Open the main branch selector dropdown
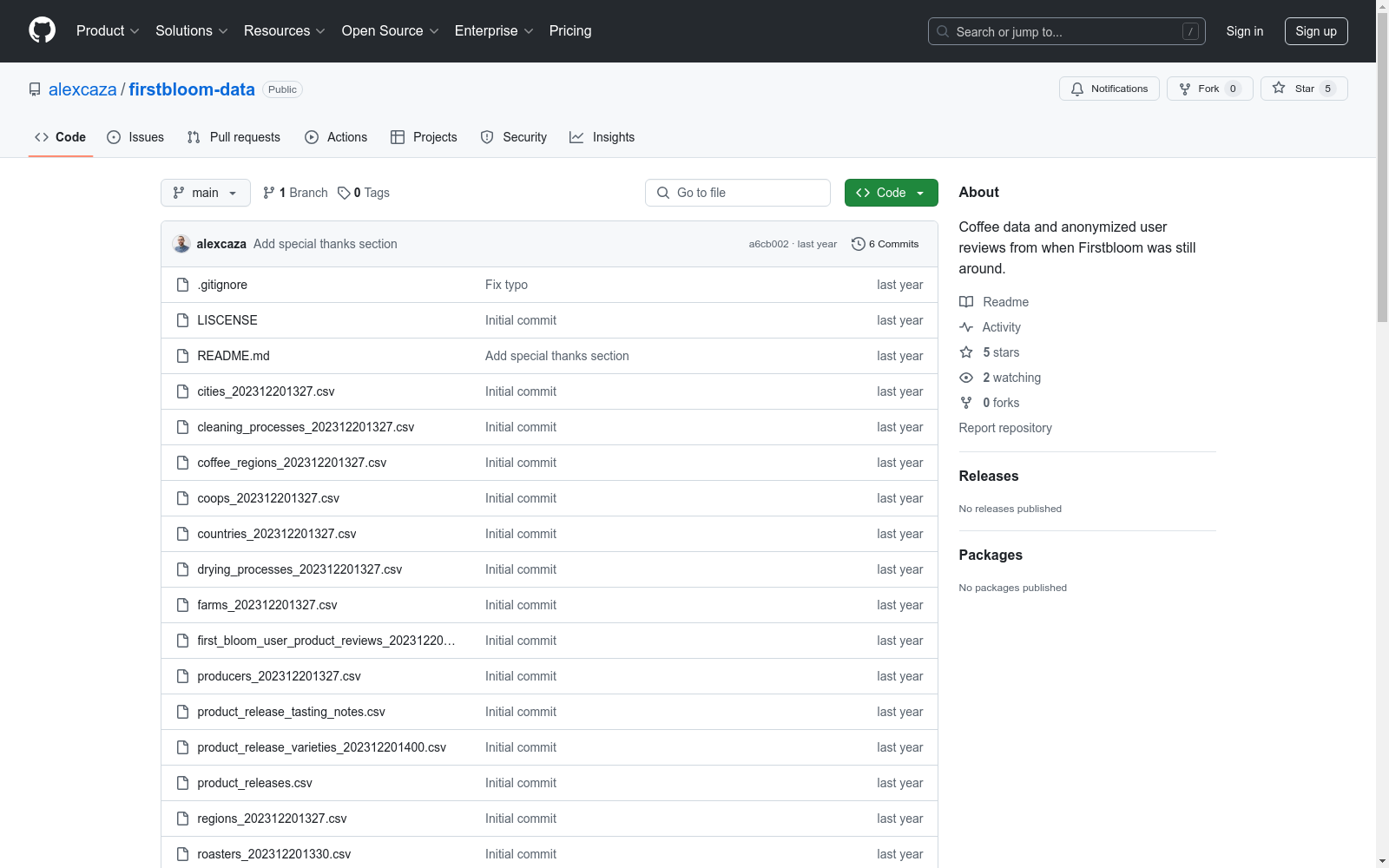Screen dimensions: 1389x868 [x=206, y=193]
